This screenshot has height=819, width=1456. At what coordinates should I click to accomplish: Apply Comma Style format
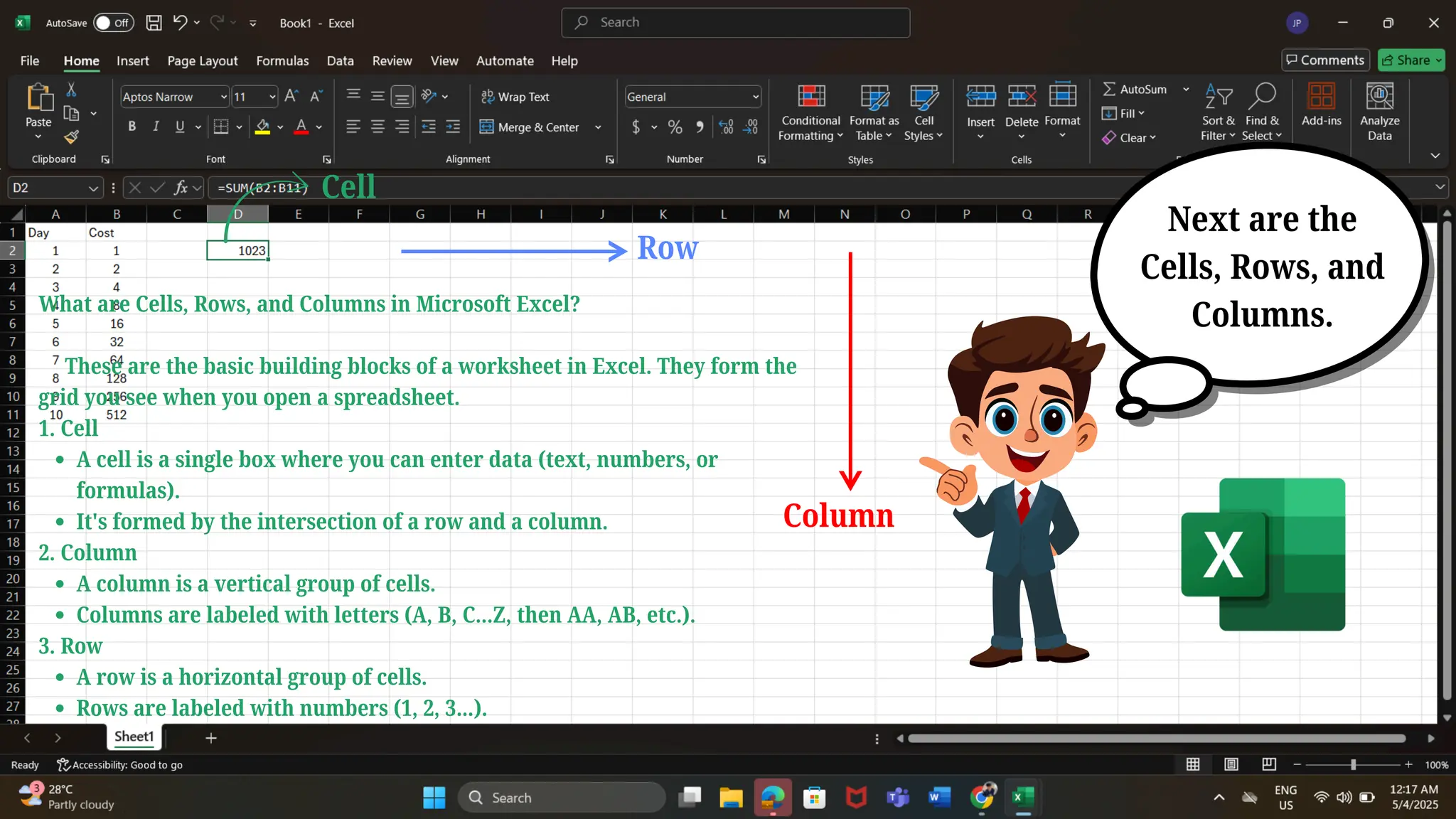click(700, 127)
